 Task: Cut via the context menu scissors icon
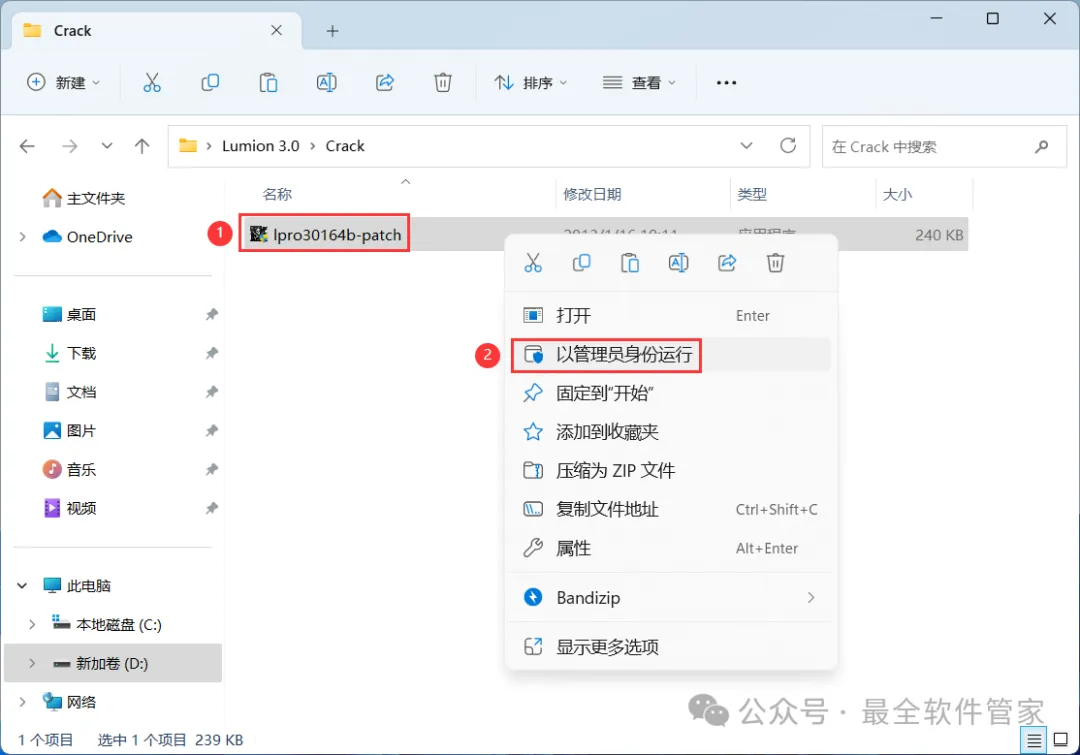(x=533, y=262)
